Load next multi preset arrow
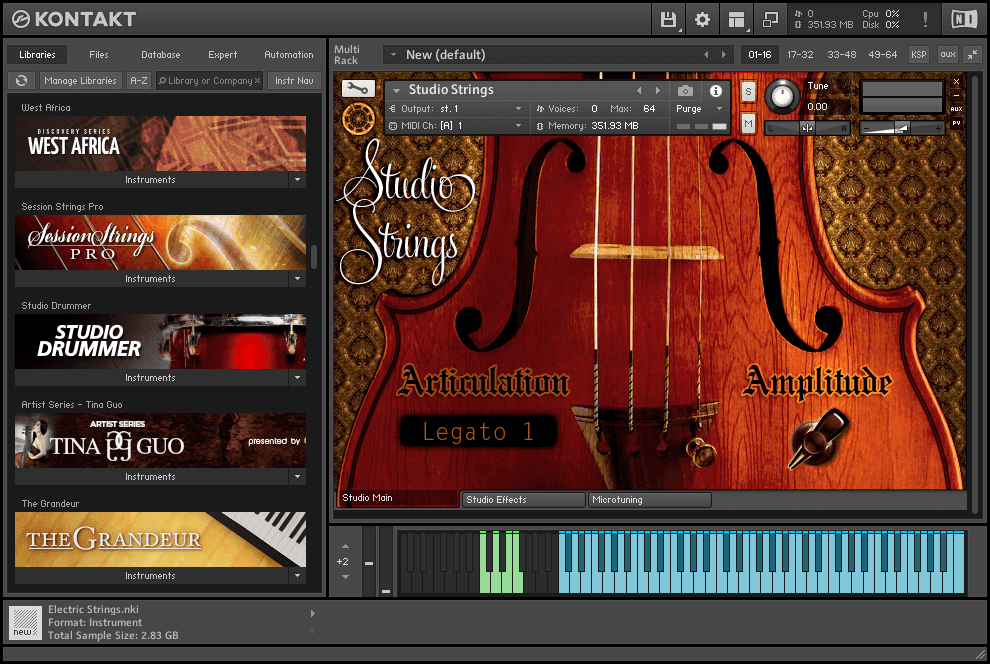 coord(724,55)
